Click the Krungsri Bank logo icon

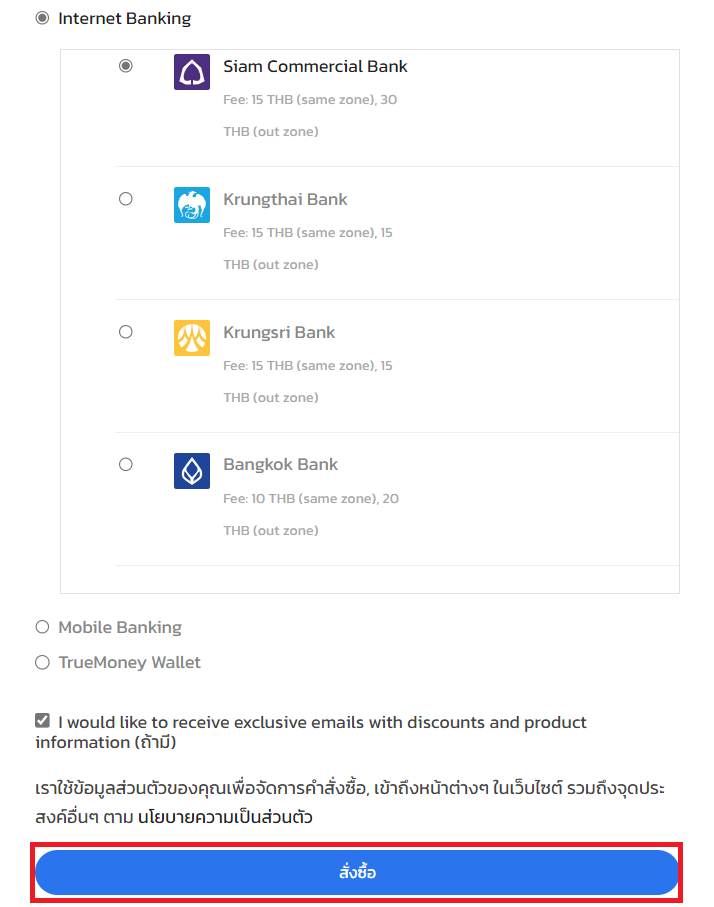tap(192, 338)
